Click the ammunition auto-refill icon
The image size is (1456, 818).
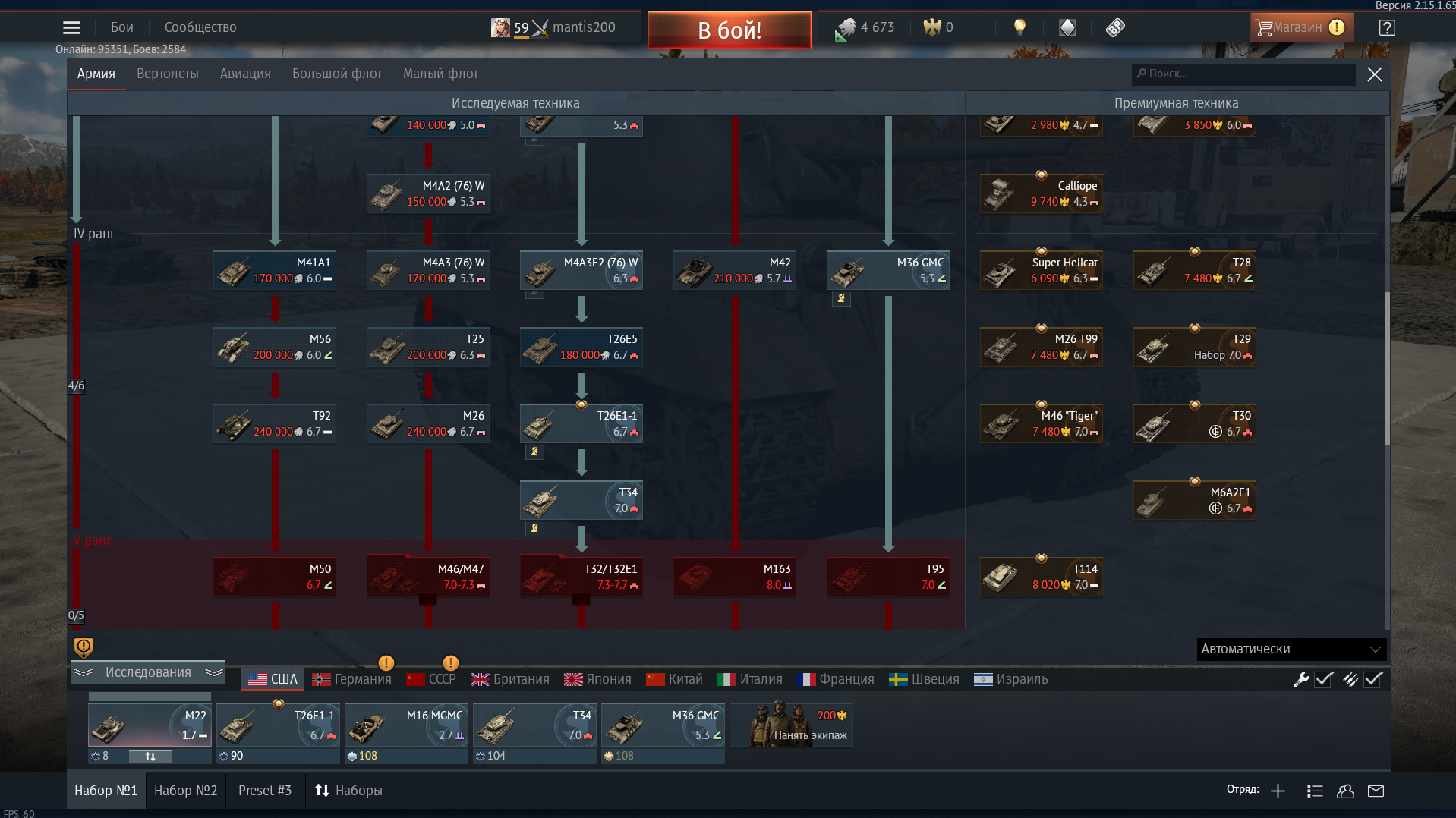(x=1350, y=680)
